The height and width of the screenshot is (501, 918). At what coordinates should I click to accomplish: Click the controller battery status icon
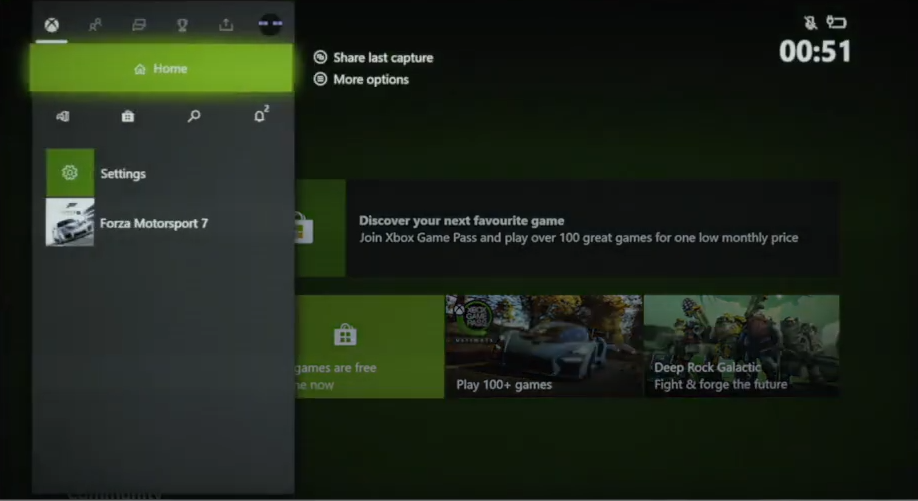click(x=837, y=22)
